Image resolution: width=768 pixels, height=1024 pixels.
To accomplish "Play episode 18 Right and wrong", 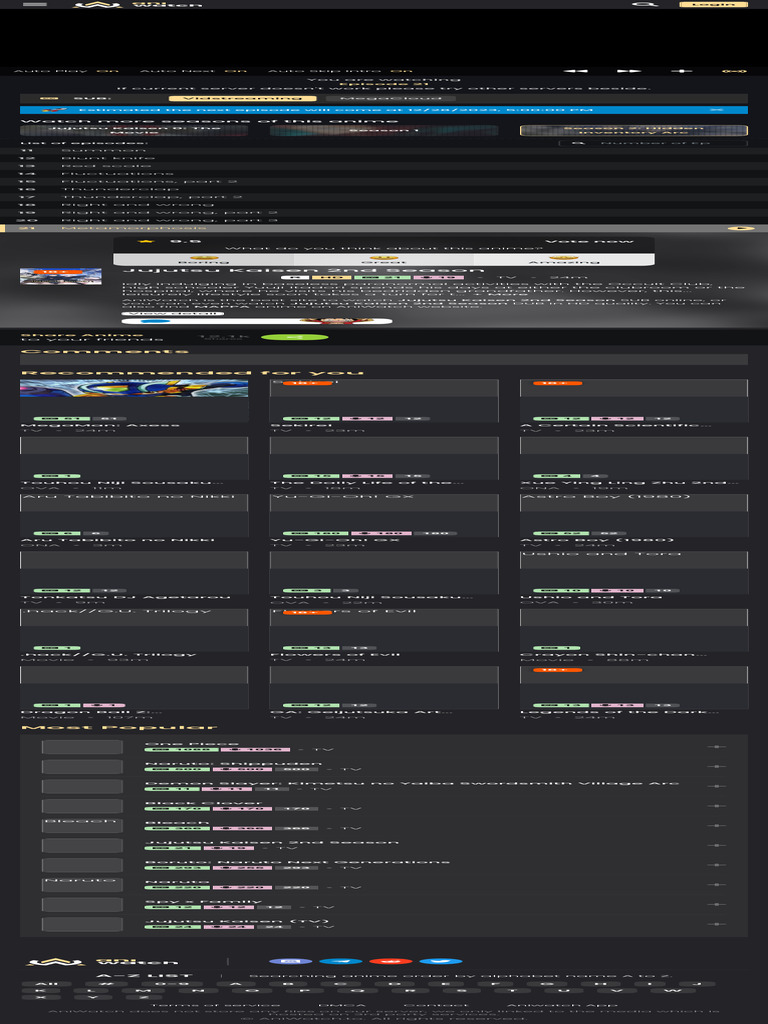I will 384,204.
